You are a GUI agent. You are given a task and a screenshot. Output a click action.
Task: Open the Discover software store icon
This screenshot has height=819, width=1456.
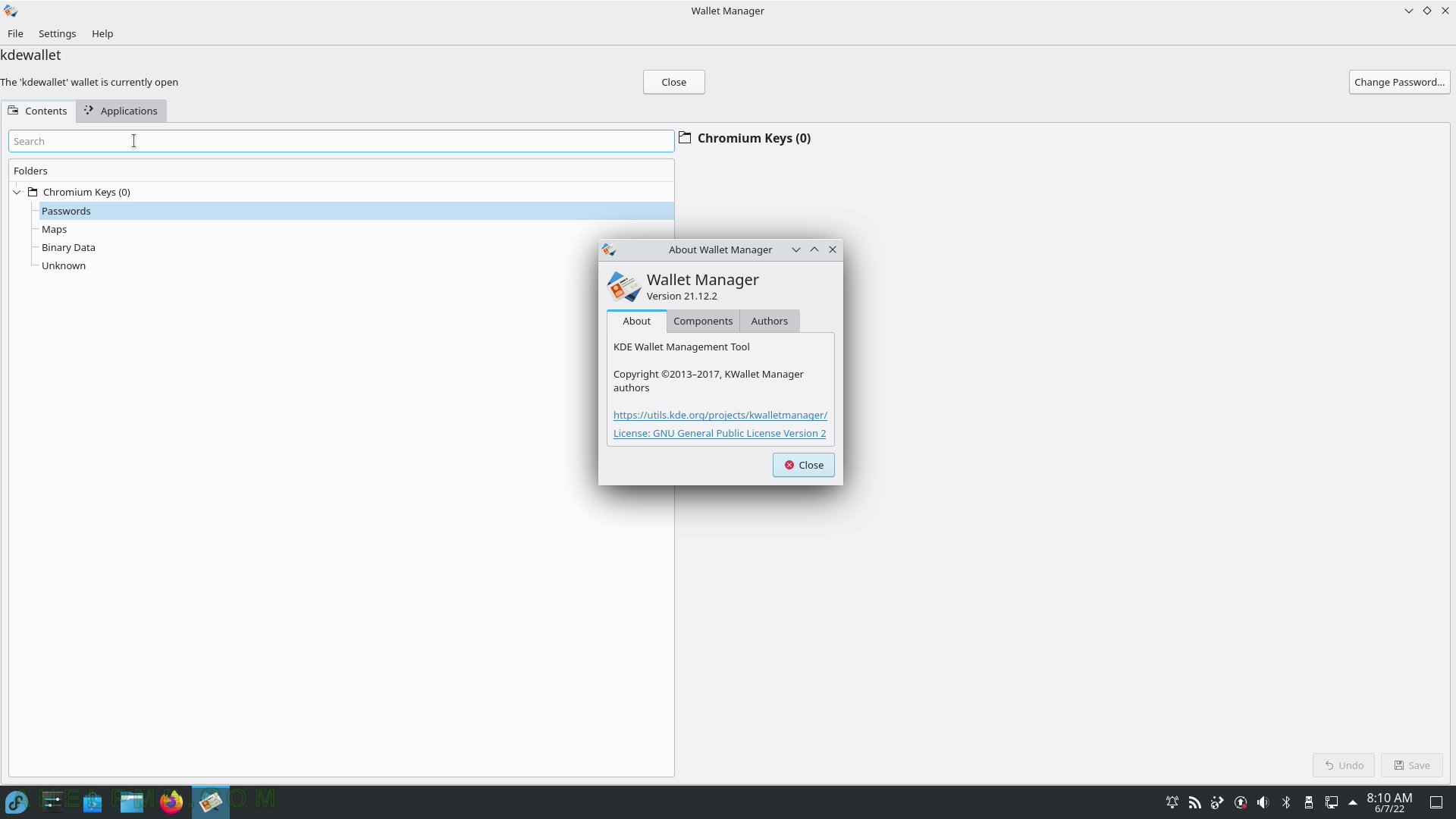[x=93, y=802]
